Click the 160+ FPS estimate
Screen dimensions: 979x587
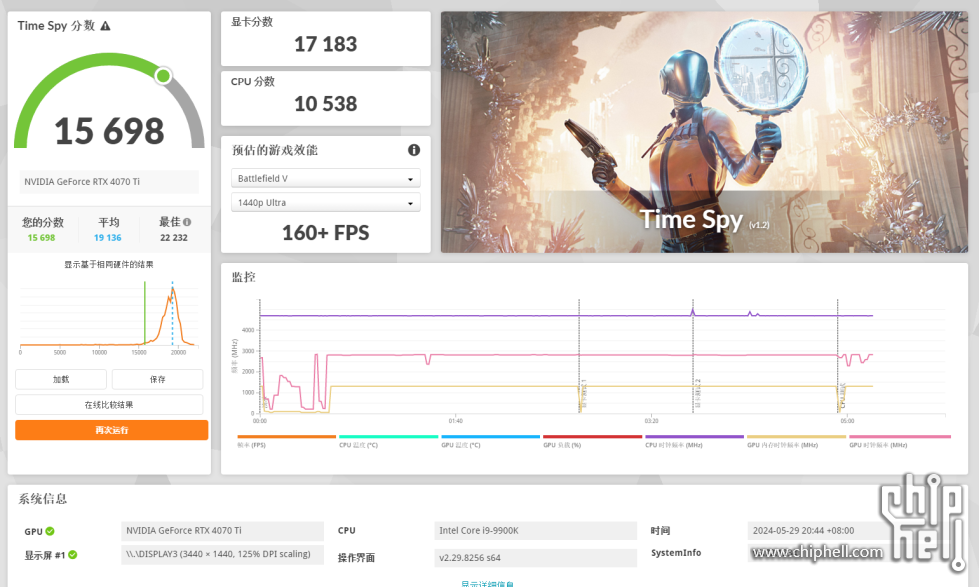325,233
